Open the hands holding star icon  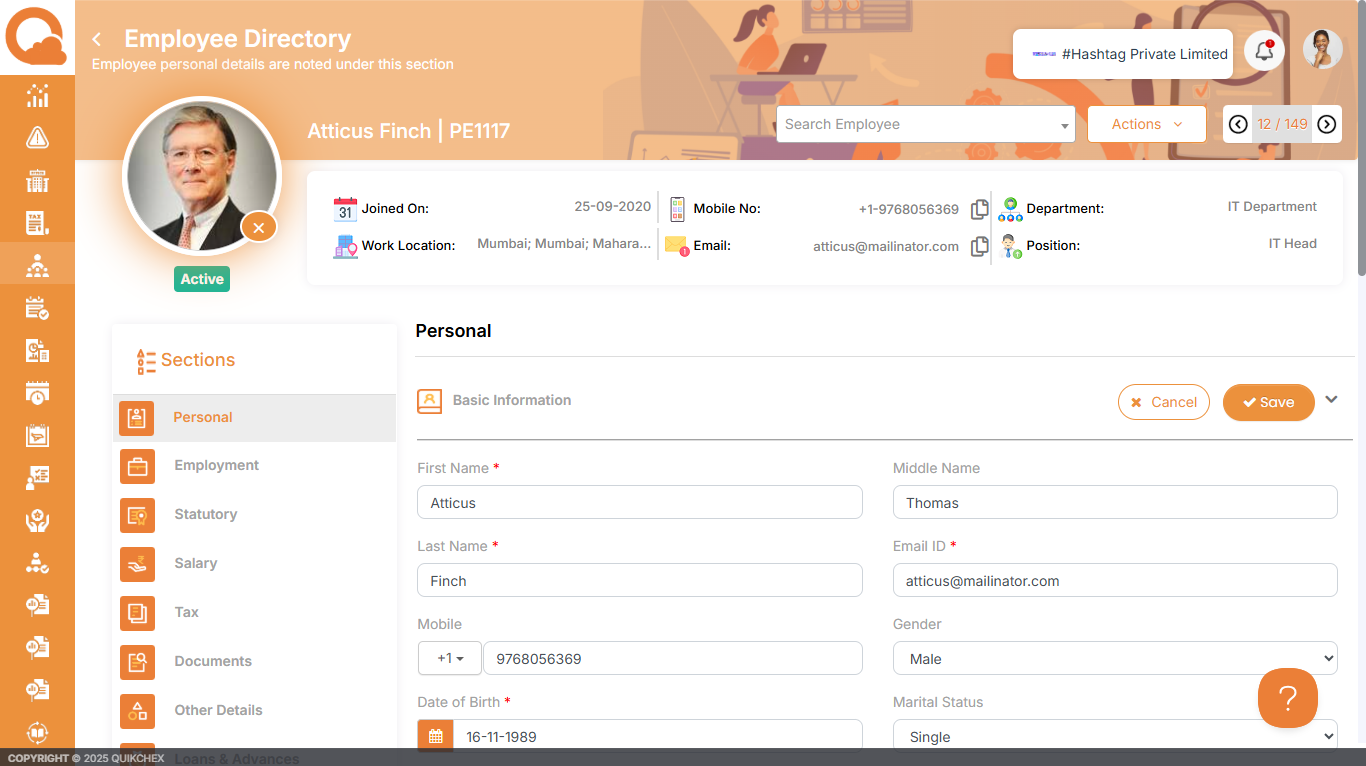37,520
